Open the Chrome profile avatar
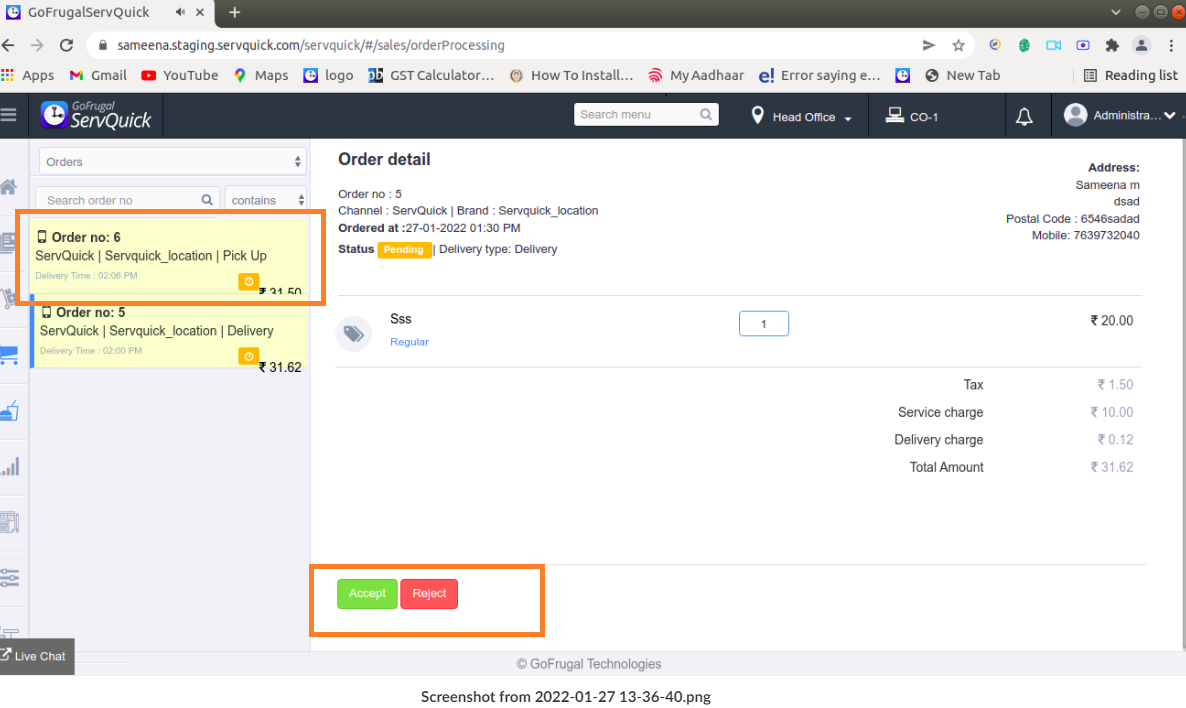1186x708 pixels. tap(1141, 45)
